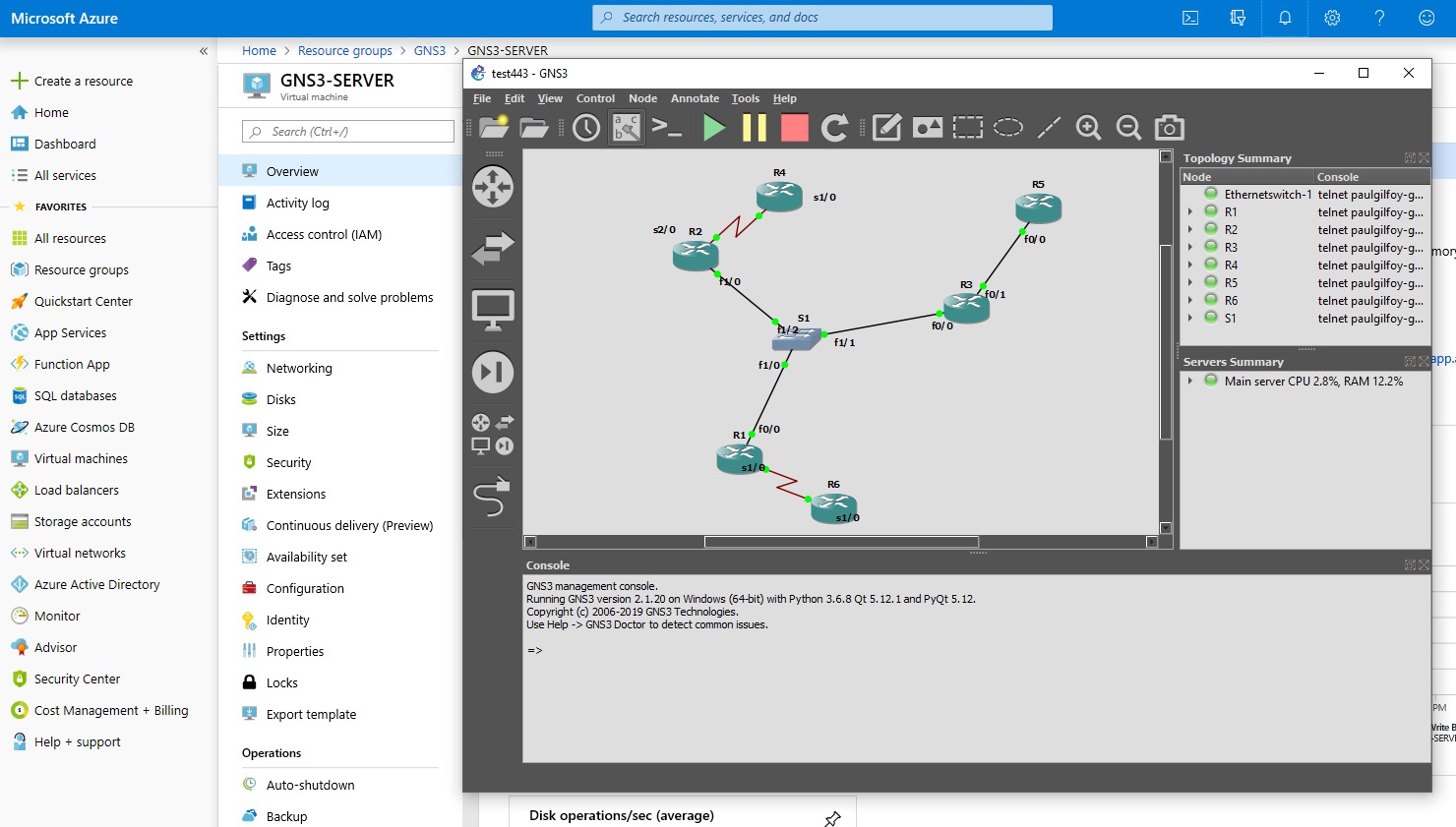The width and height of the screenshot is (1456, 827).
Task: Expand R6 in Topology Summary
Action: [x=1190, y=300]
